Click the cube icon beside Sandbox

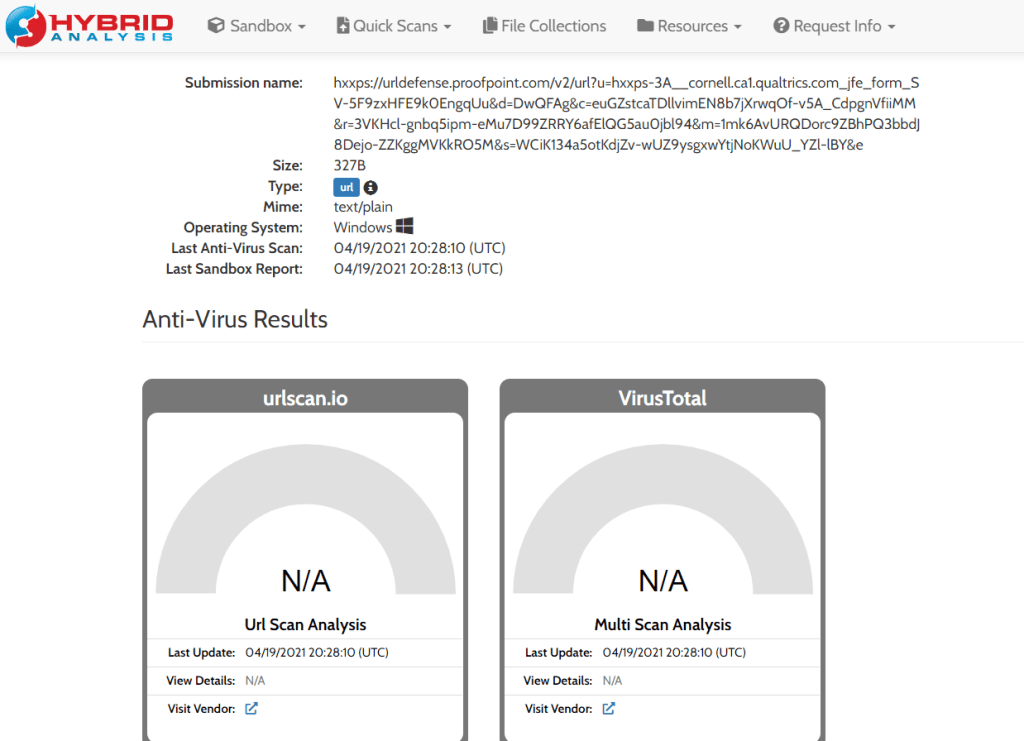pos(216,26)
